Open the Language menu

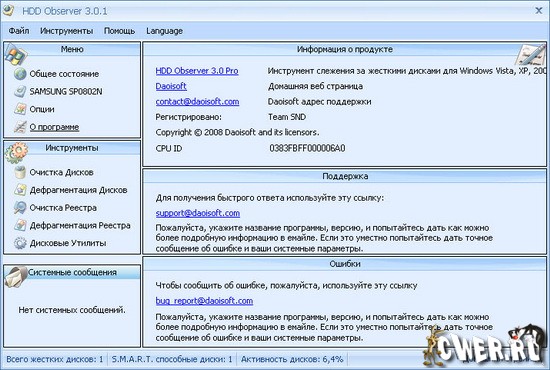[x=165, y=31]
